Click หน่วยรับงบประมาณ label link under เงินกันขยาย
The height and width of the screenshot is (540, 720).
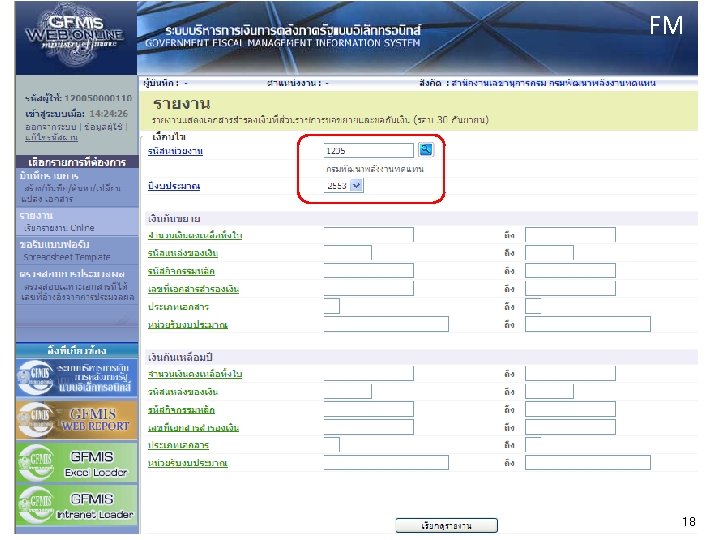pos(188,325)
